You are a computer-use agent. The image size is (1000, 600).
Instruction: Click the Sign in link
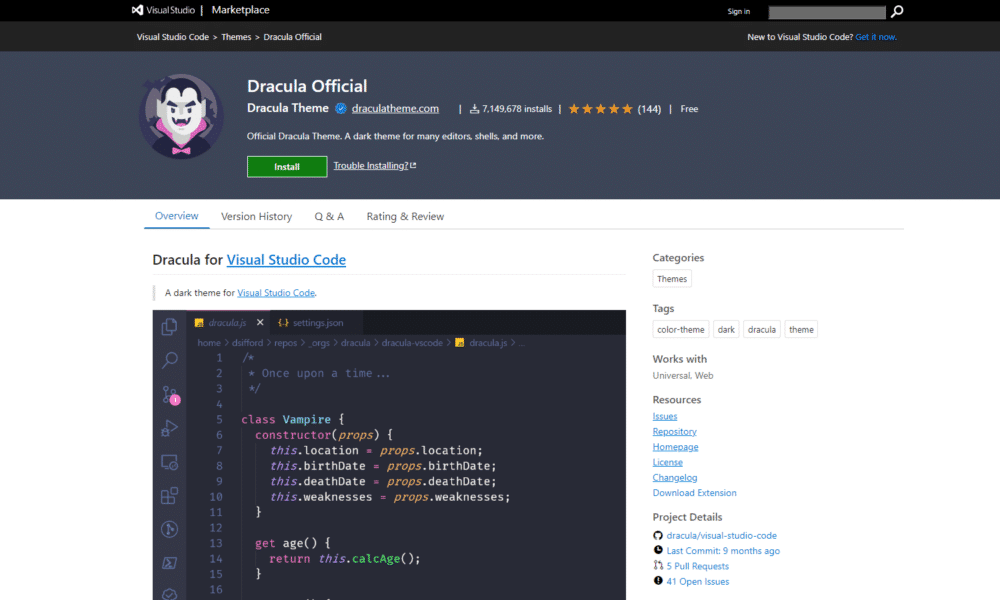[739, 11]
